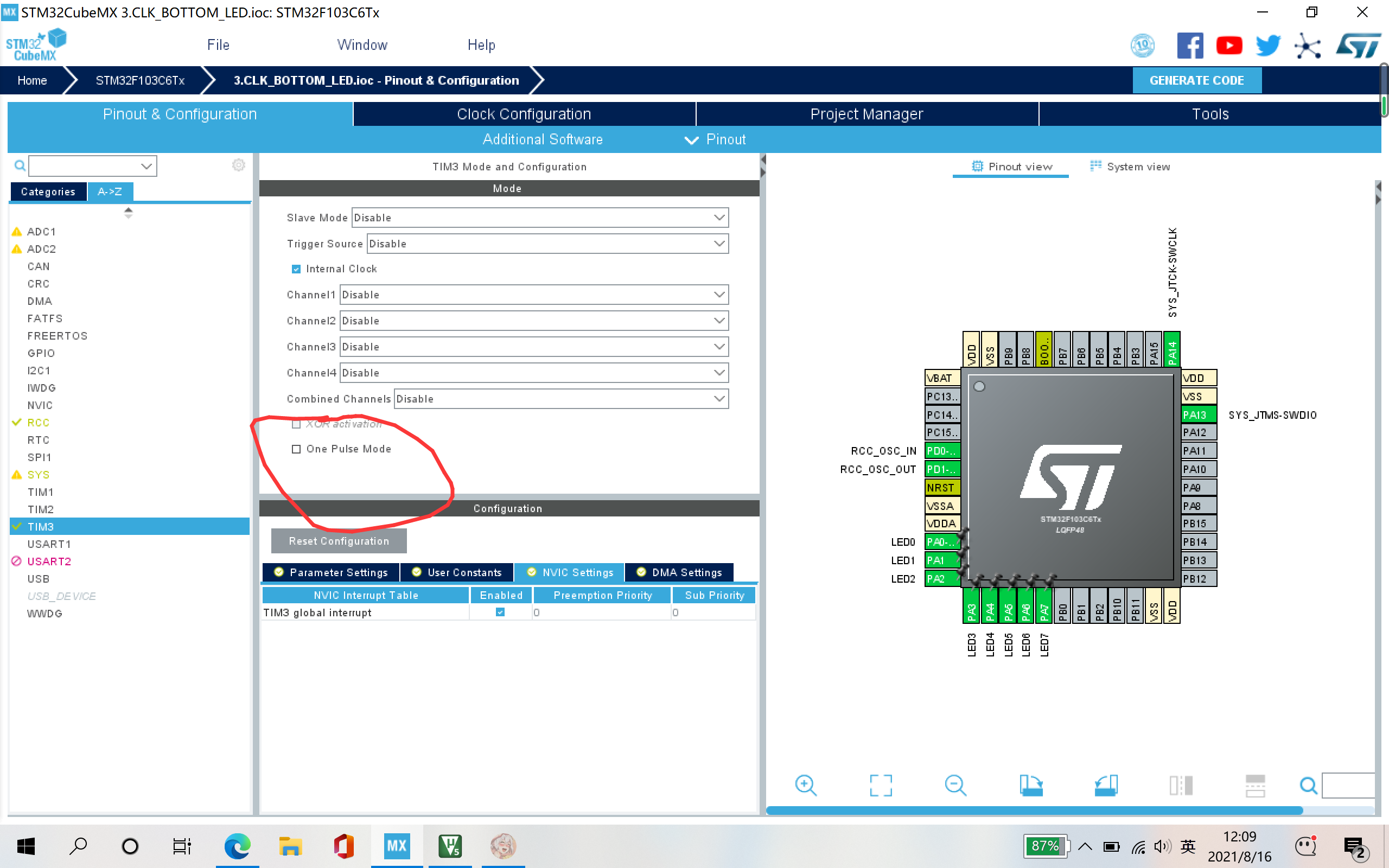Open ST's YouTube channel
This screenshot has width=1389, height=868.
(1229, 45)
